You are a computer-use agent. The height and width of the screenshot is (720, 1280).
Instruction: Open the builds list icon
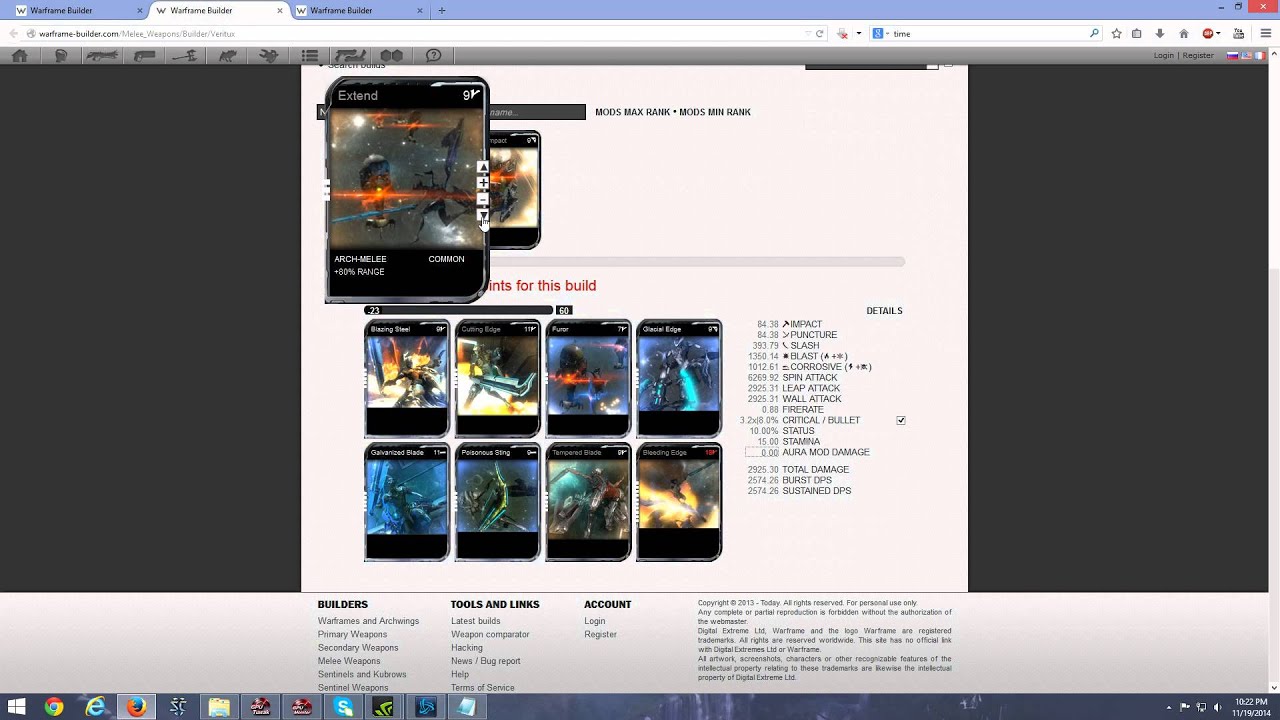310,56
